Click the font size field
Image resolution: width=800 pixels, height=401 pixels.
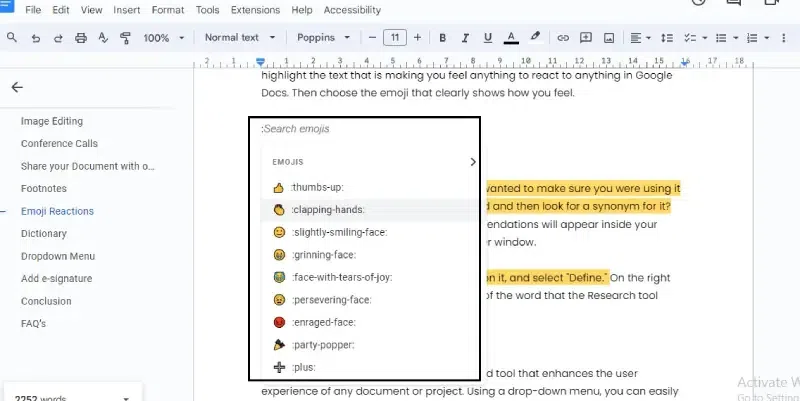click(x=394, y=37)
